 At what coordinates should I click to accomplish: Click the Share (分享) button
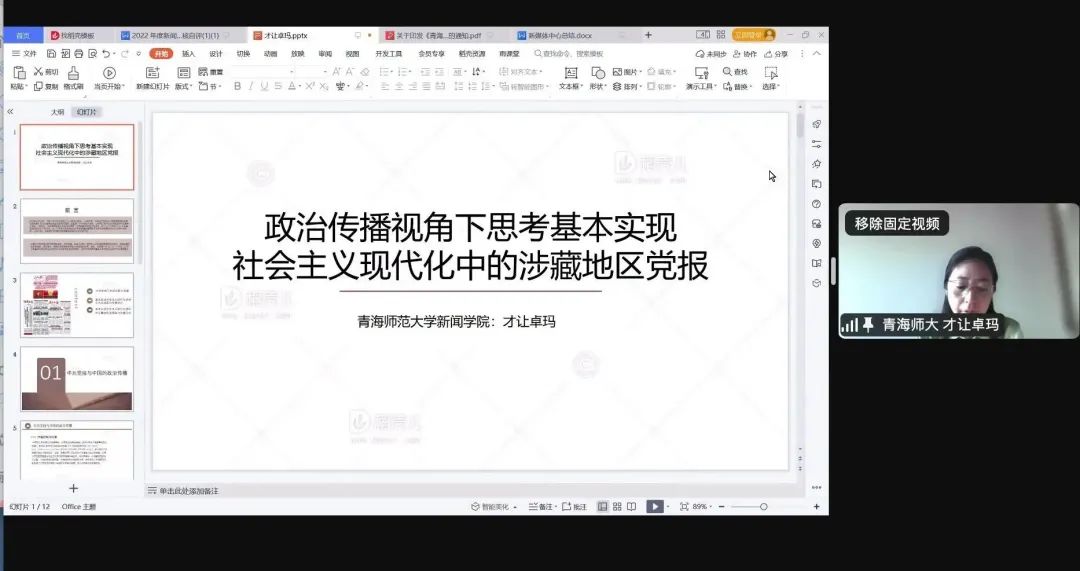(x=775, y=54)
